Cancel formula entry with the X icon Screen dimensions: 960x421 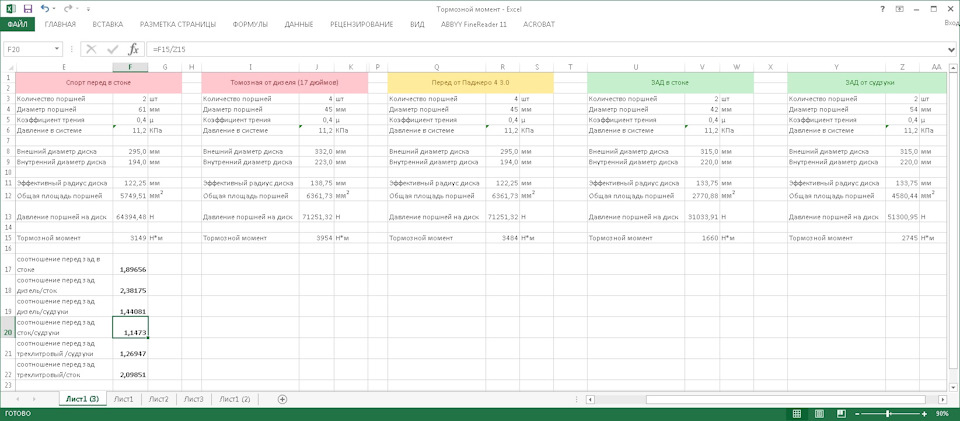click(x=92, y=48)
